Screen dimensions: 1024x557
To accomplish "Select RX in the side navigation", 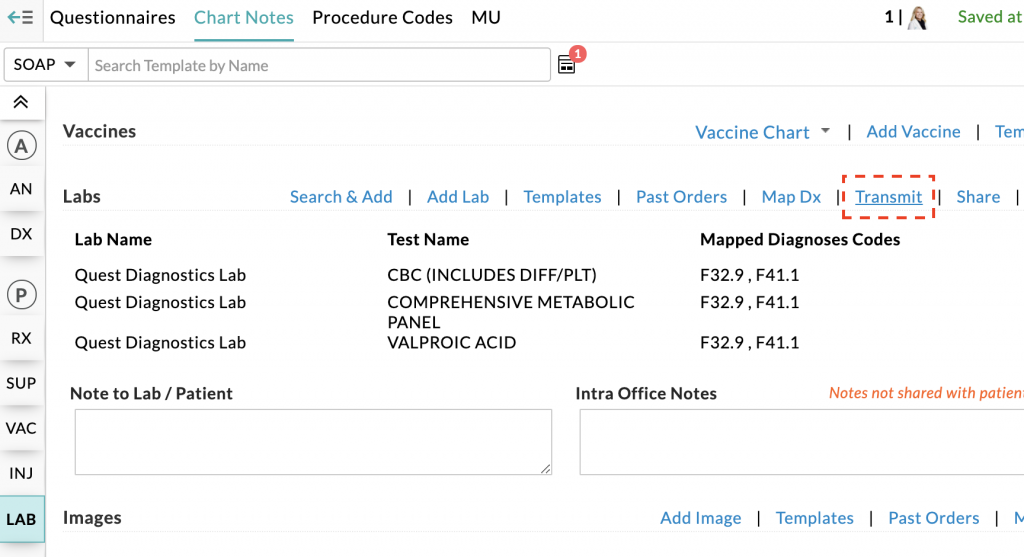I will pos(21,338).
